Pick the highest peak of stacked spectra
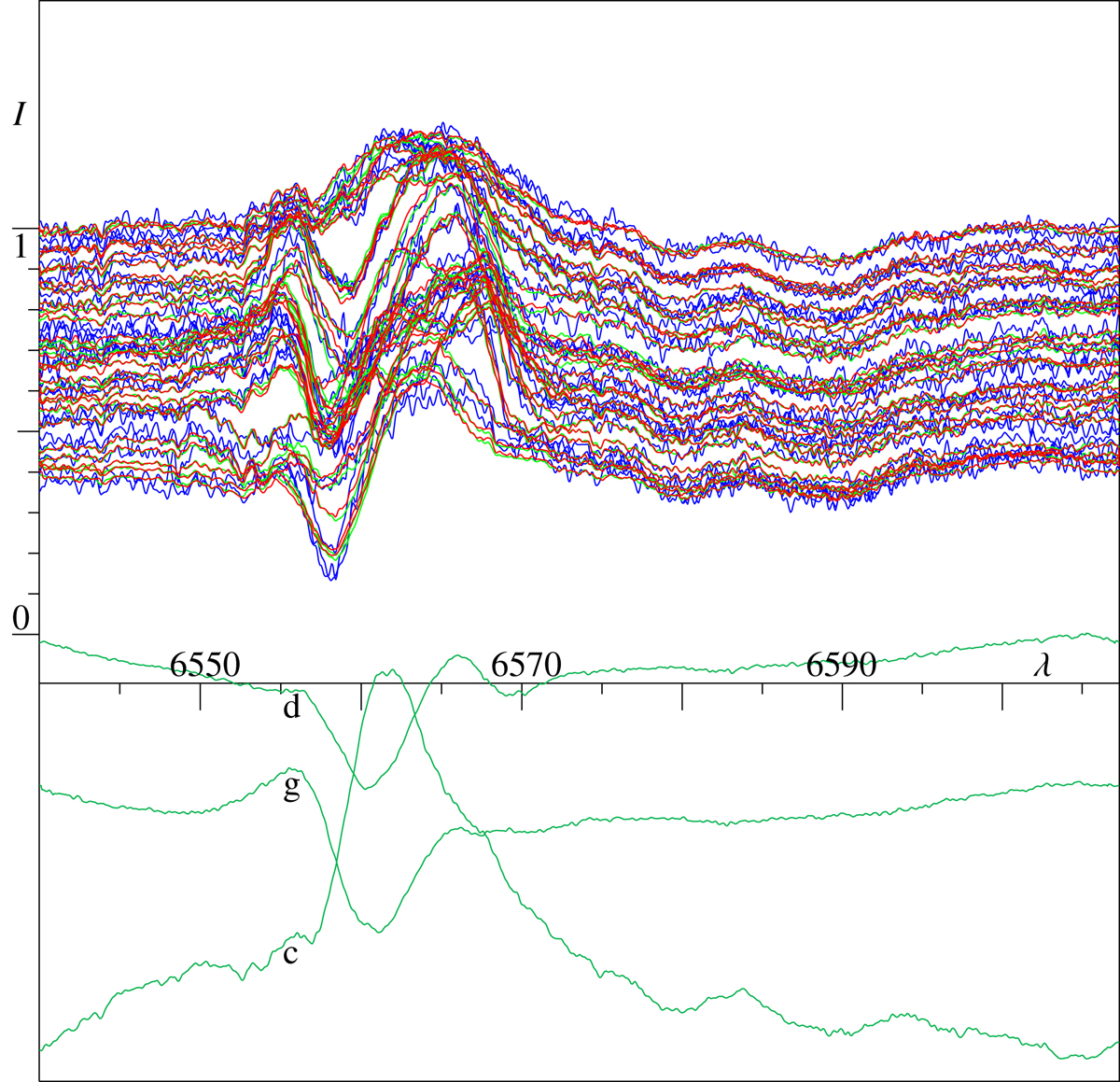 click(x=442, y=124)
